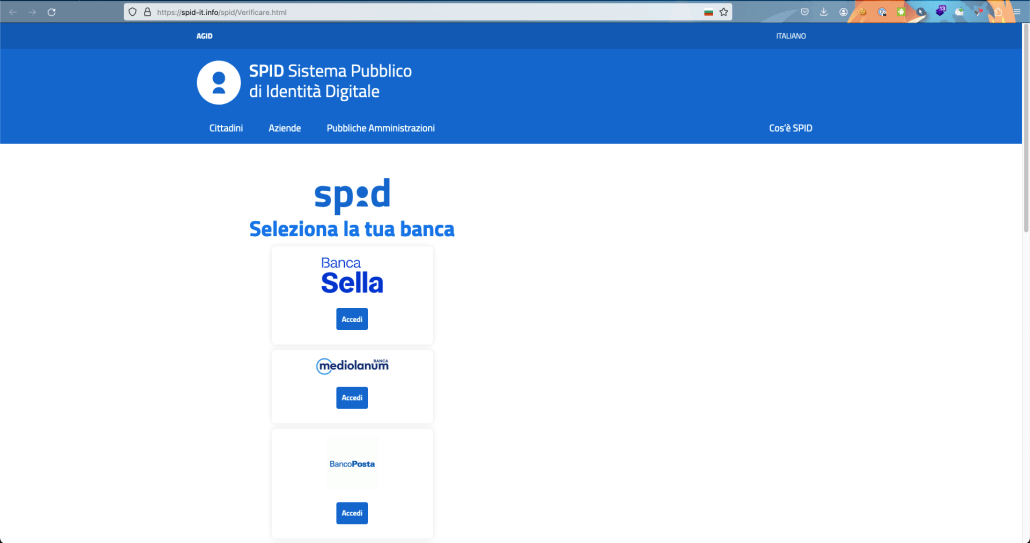
Task: Open the Firefox downloads panel
Action: (x=824, y=12)
